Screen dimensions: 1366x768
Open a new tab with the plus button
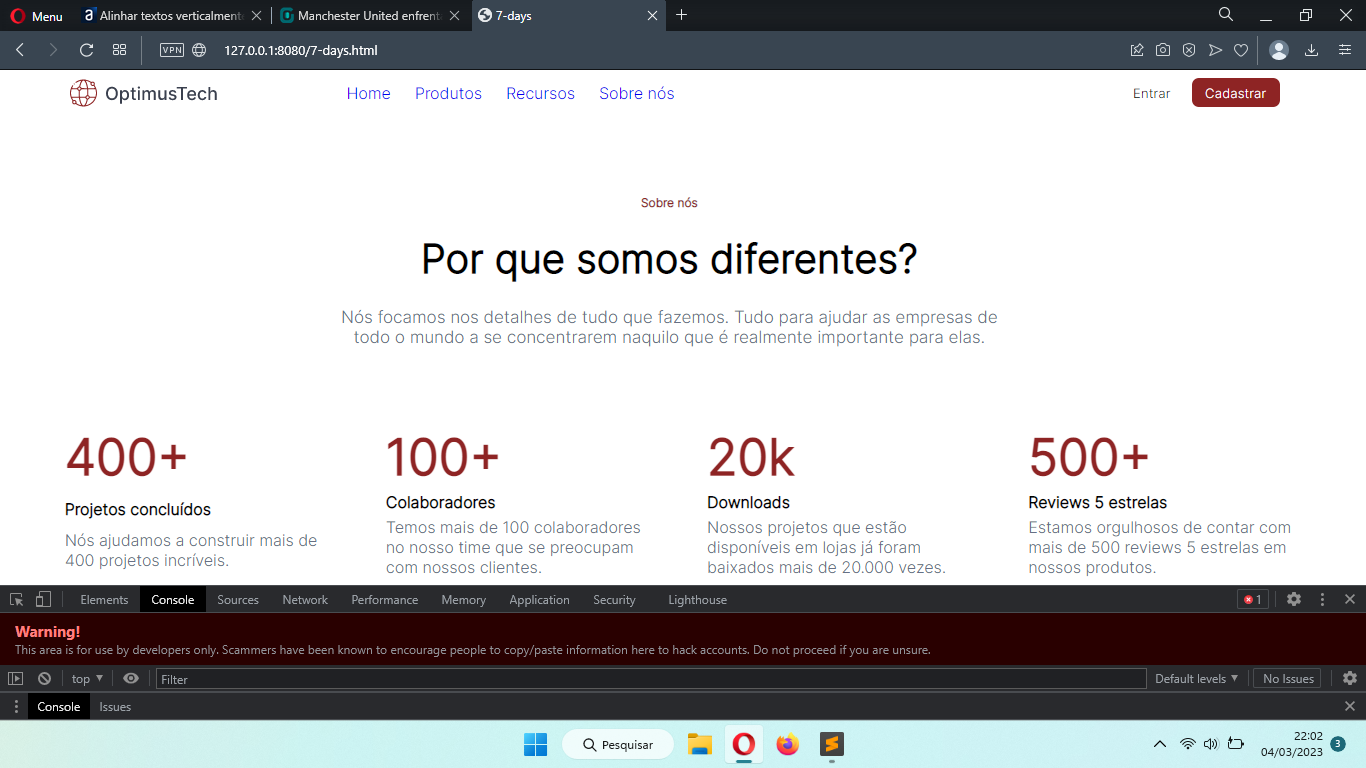point(682,15)
